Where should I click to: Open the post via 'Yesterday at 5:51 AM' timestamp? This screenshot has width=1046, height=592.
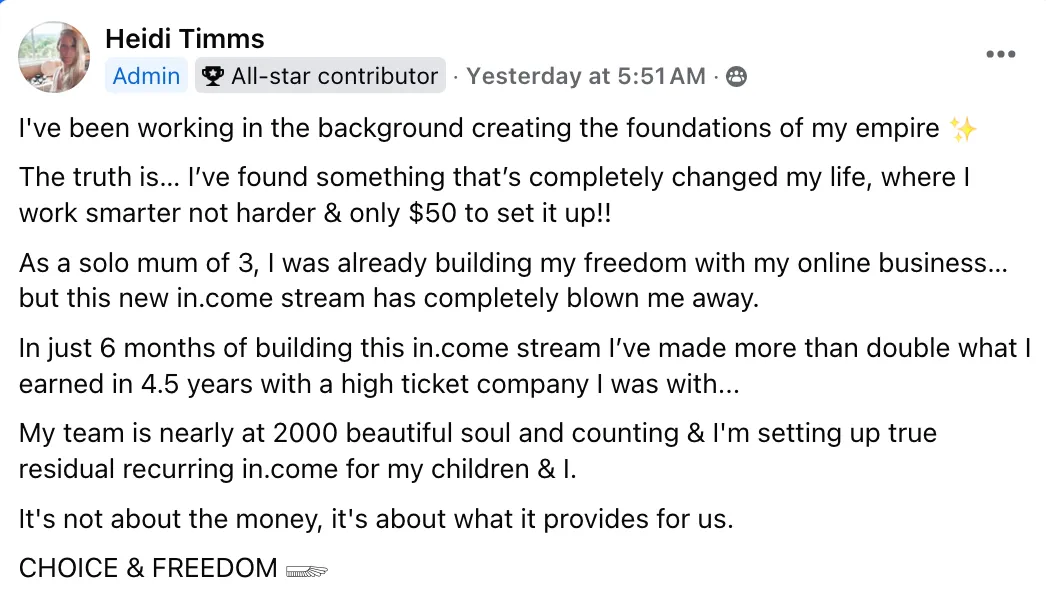point(586,76)
